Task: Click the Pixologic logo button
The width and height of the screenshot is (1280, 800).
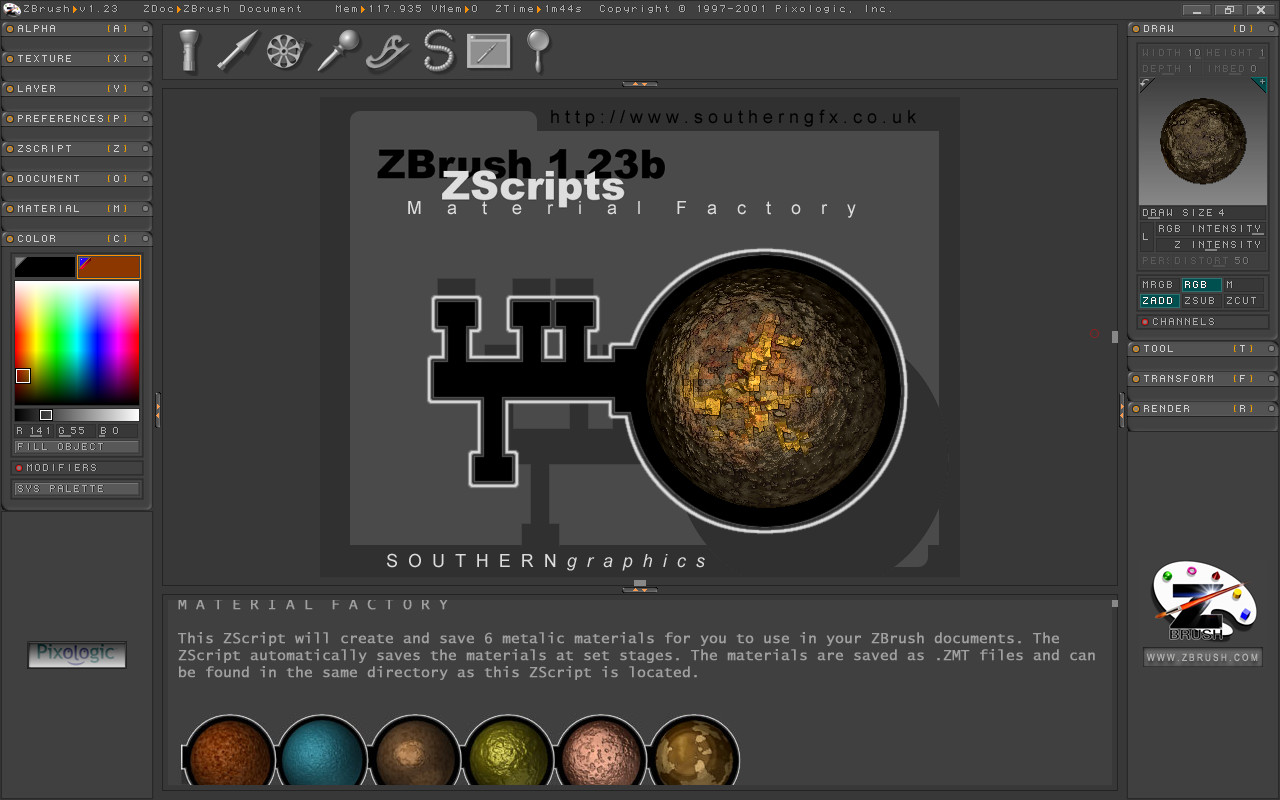Action: click(x=77, y=655)
